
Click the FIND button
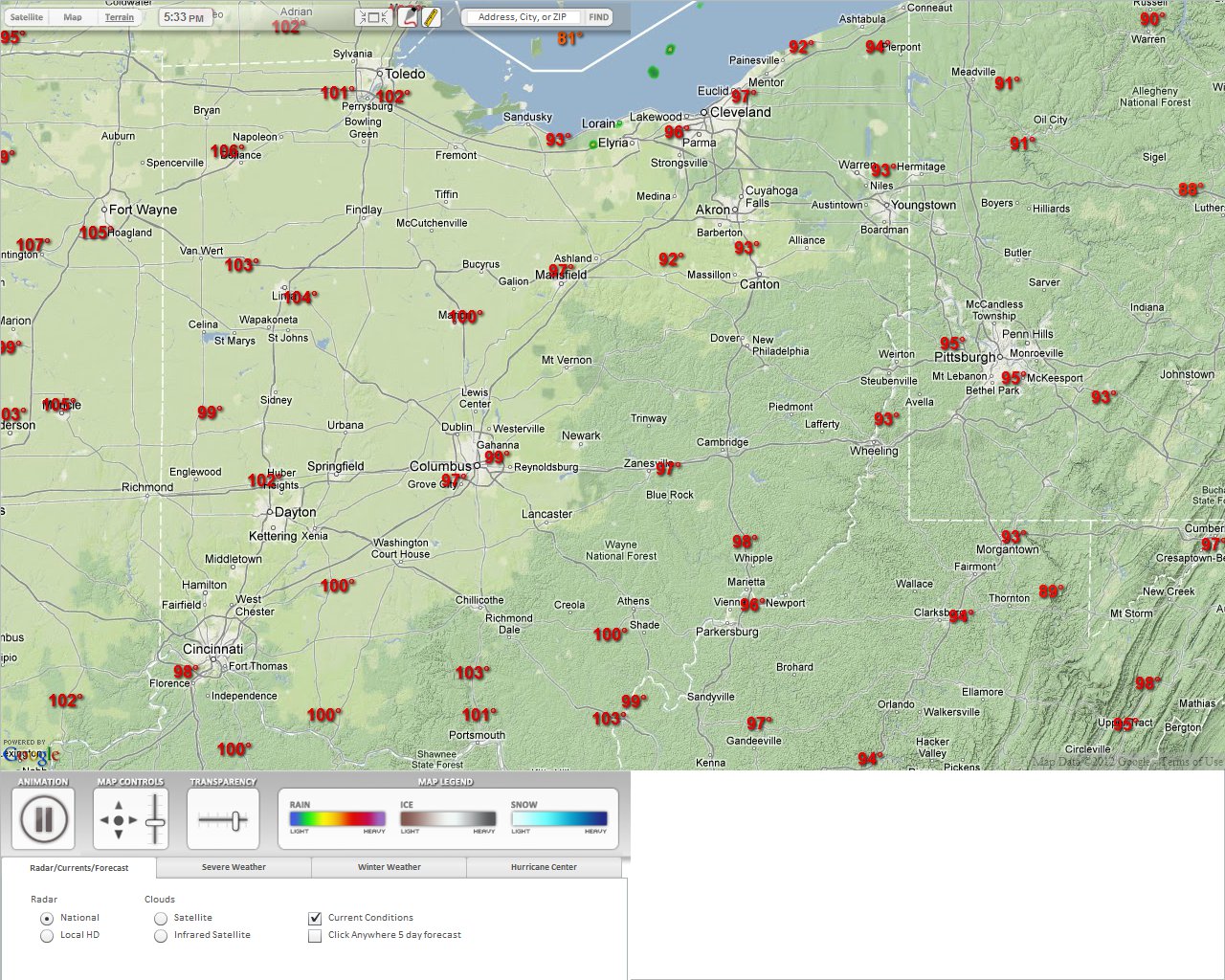tap(599, 17)
